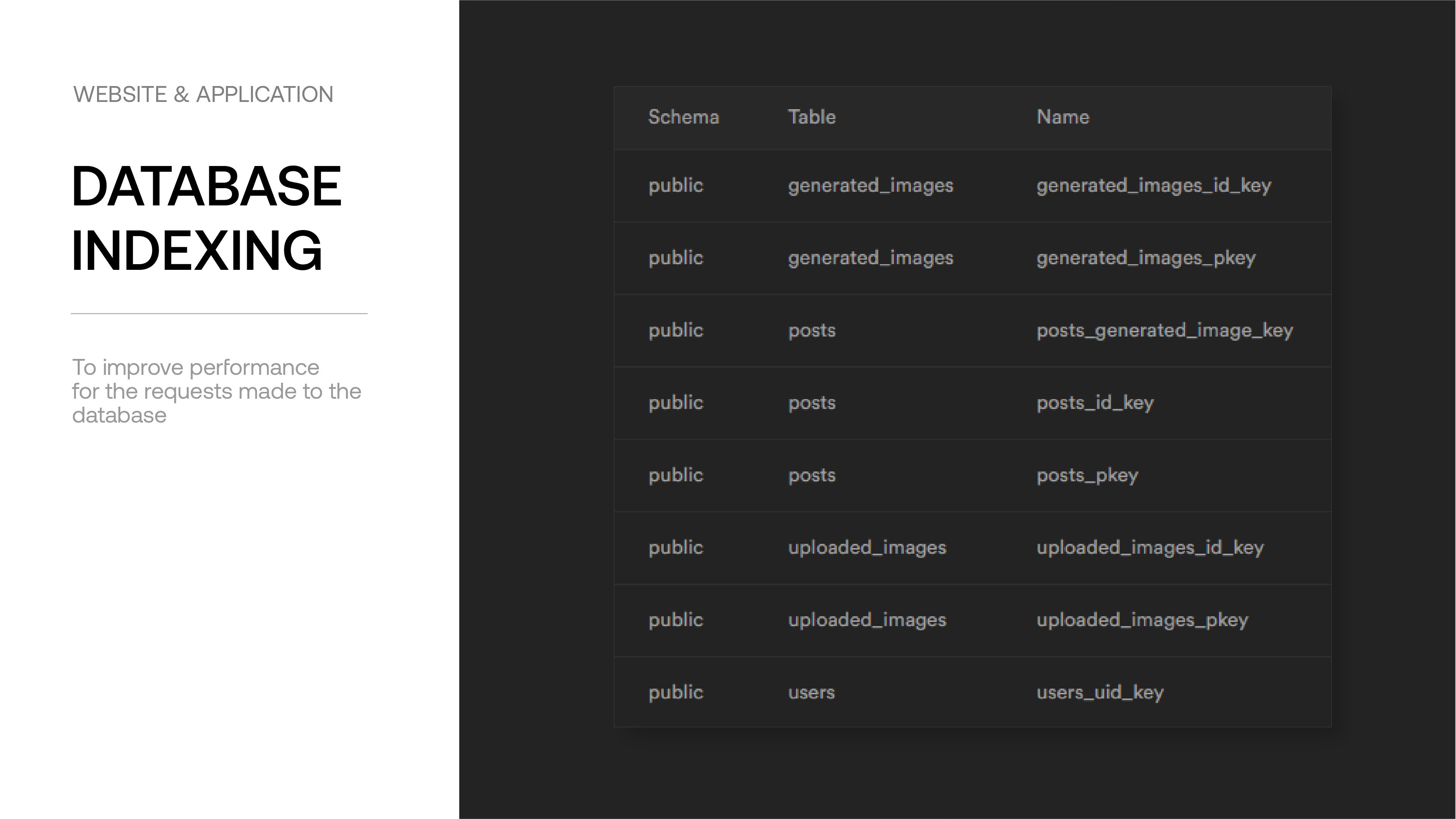The image size is (1456, 819).
Task: Select the posts_id_key index name
Action: pos(1095,403)
